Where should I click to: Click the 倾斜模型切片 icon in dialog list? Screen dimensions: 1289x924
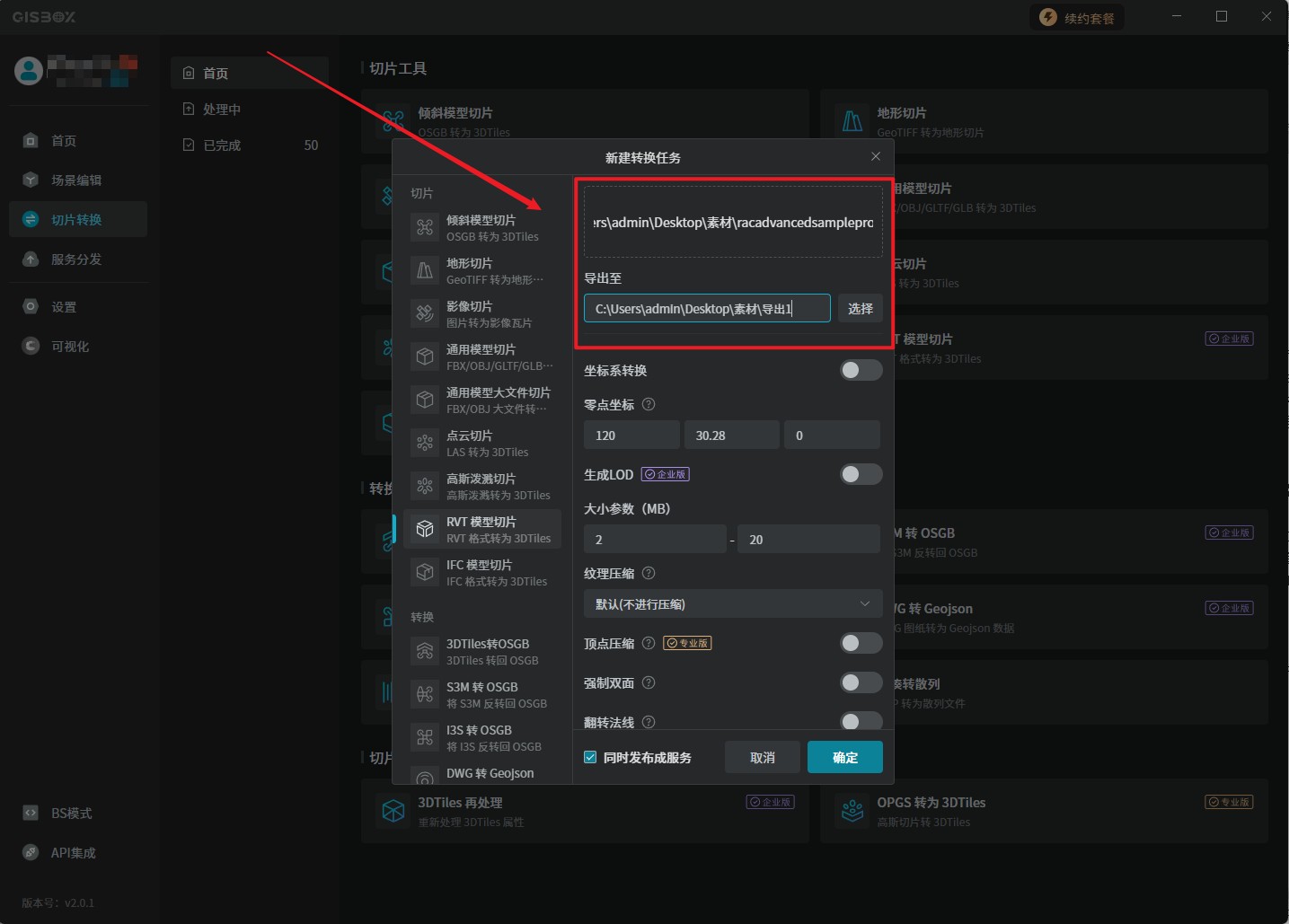pos(425,227)
